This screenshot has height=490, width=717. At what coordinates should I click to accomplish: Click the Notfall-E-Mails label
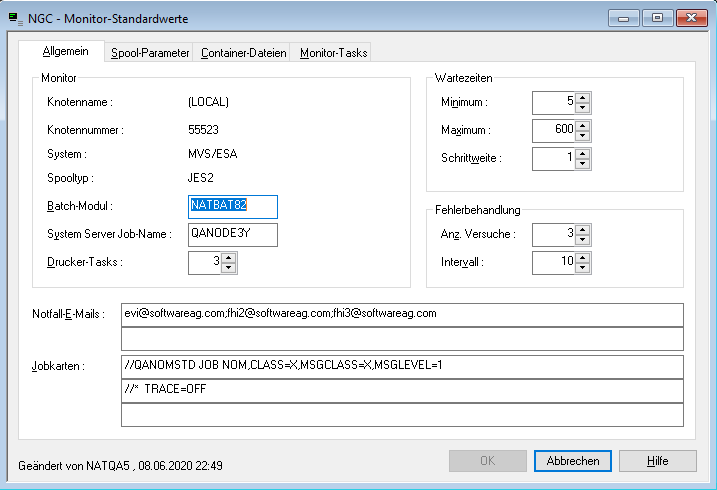pyautogui.click(x=69, y=314)
